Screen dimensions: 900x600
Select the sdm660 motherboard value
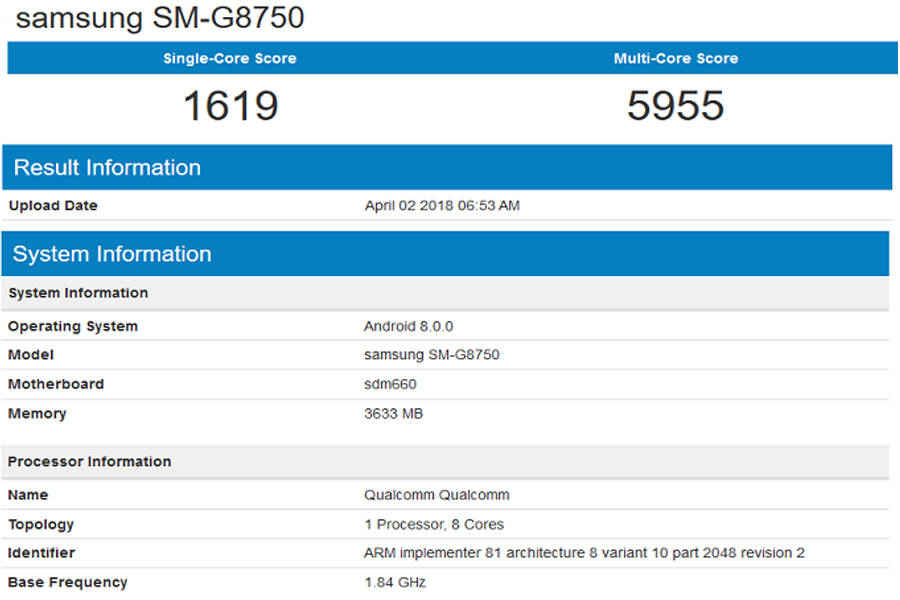pos(390,384)
